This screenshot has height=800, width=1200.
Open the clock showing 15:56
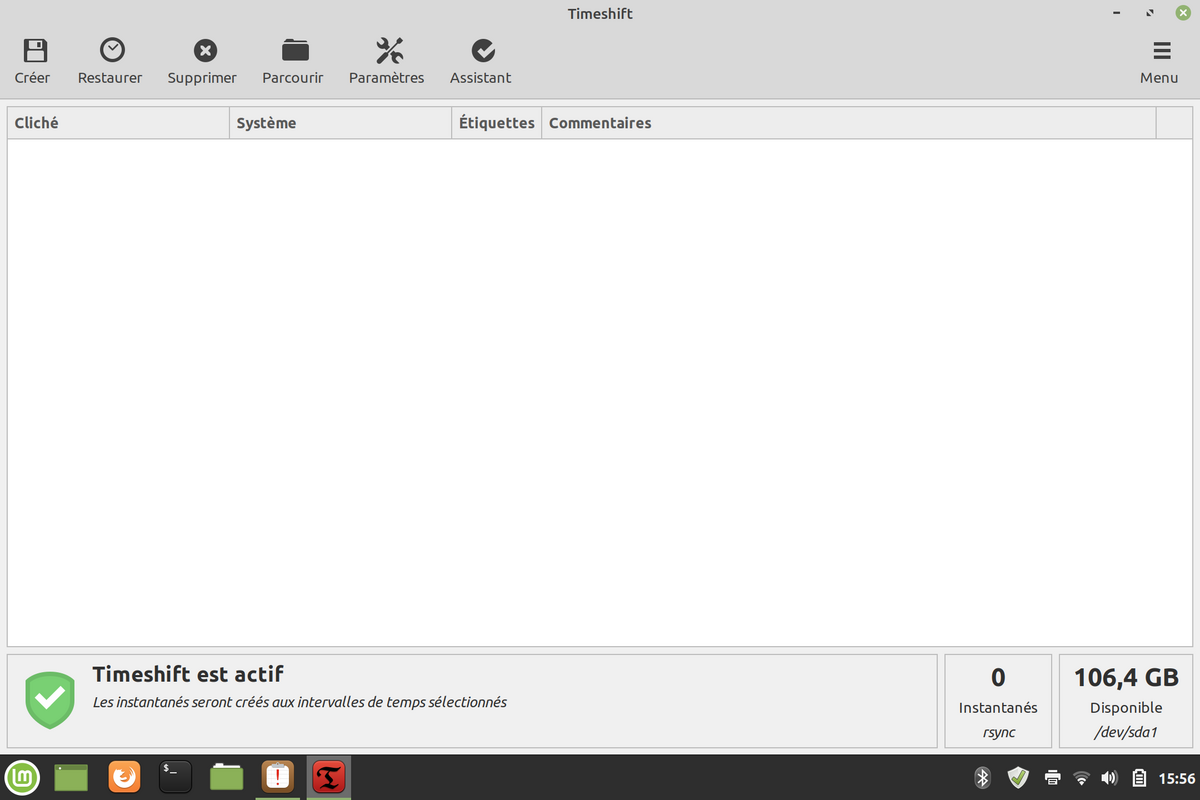pos(1176,778)
